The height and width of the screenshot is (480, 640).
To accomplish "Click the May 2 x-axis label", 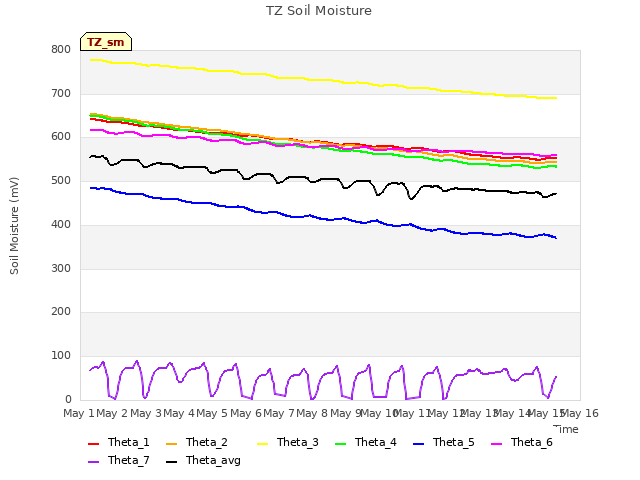I will click(112, 413).
